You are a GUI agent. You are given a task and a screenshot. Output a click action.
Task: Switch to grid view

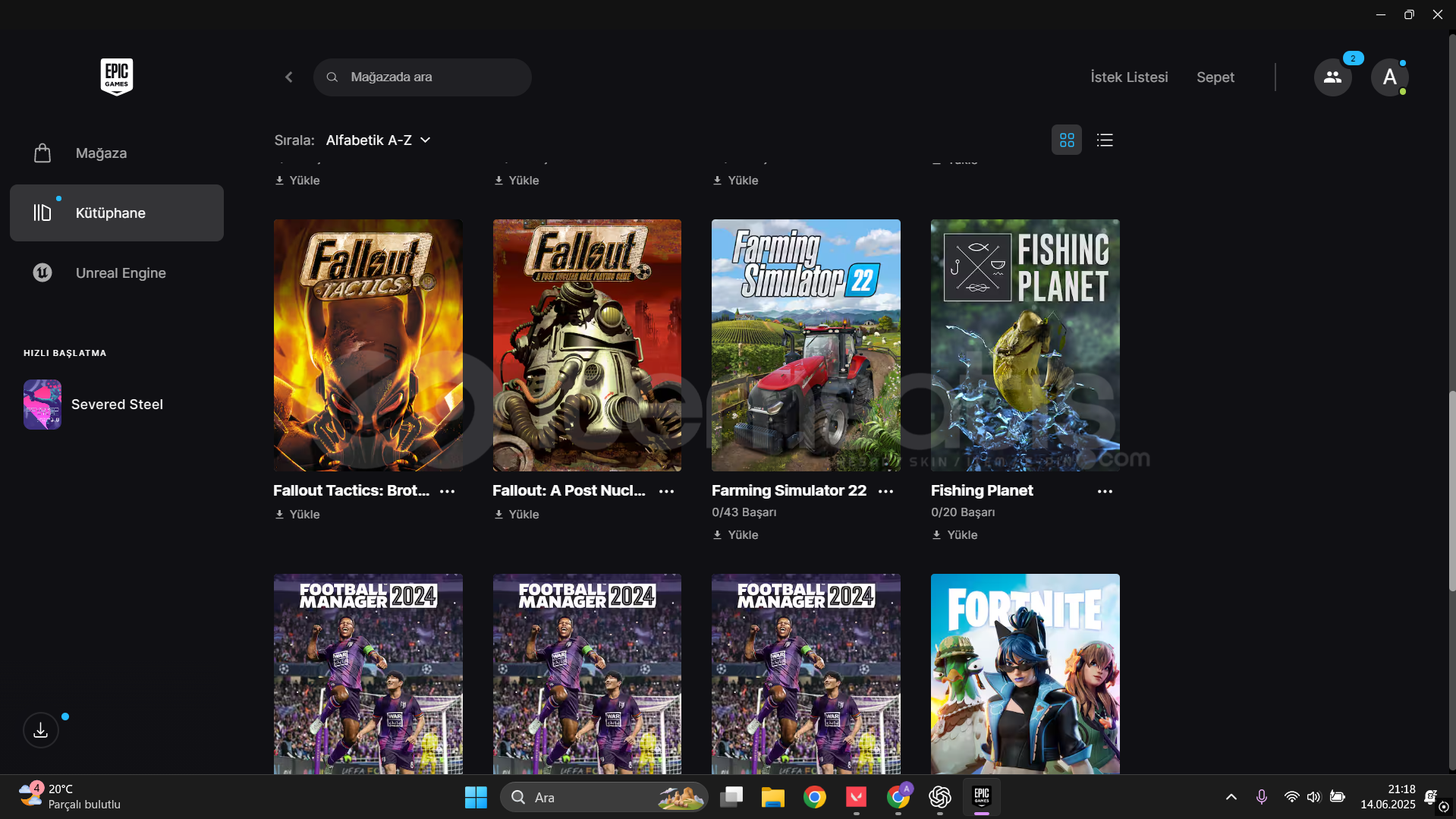[x=1067, y=140]
